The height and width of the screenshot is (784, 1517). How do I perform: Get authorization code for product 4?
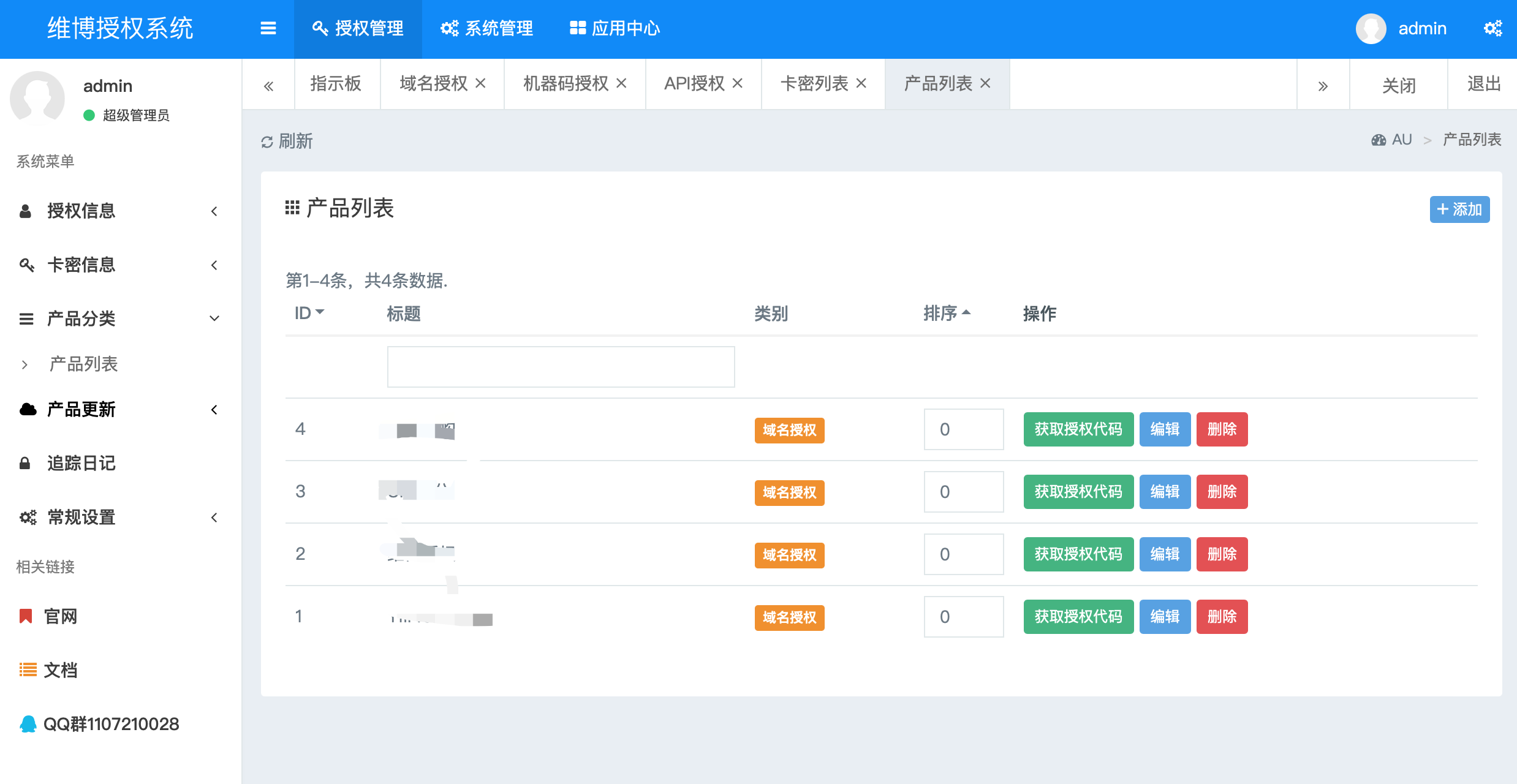(x=1078, y=429)
